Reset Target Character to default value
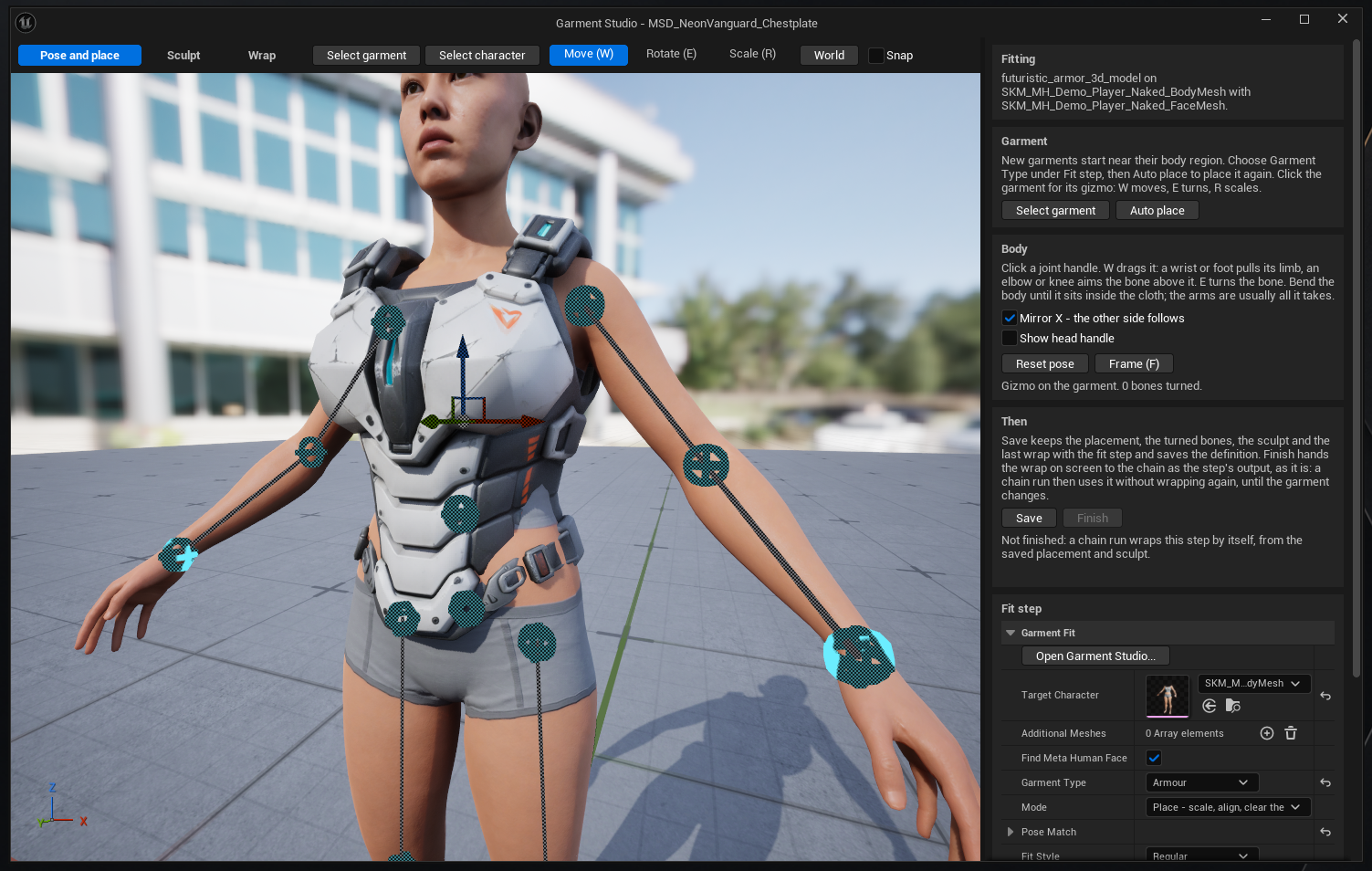 click(x=1325, y=696)
